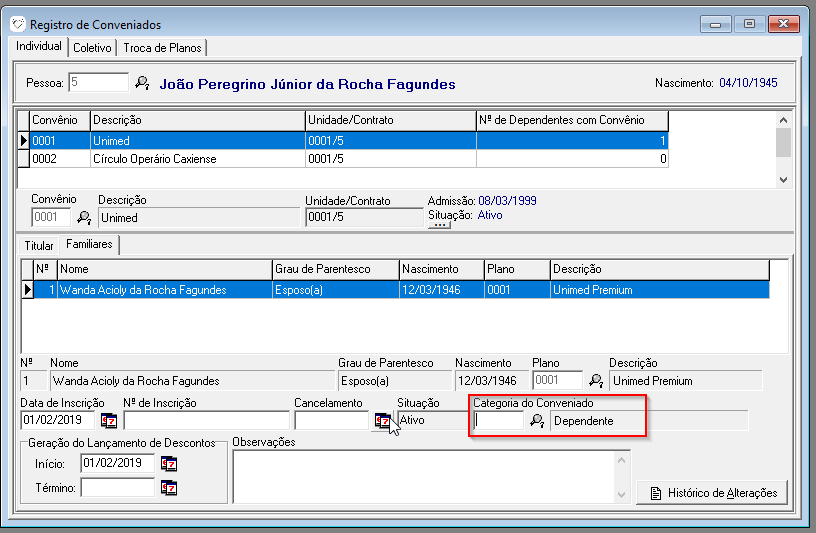Click the Nº de Inscrição input field

coord(206,421)
